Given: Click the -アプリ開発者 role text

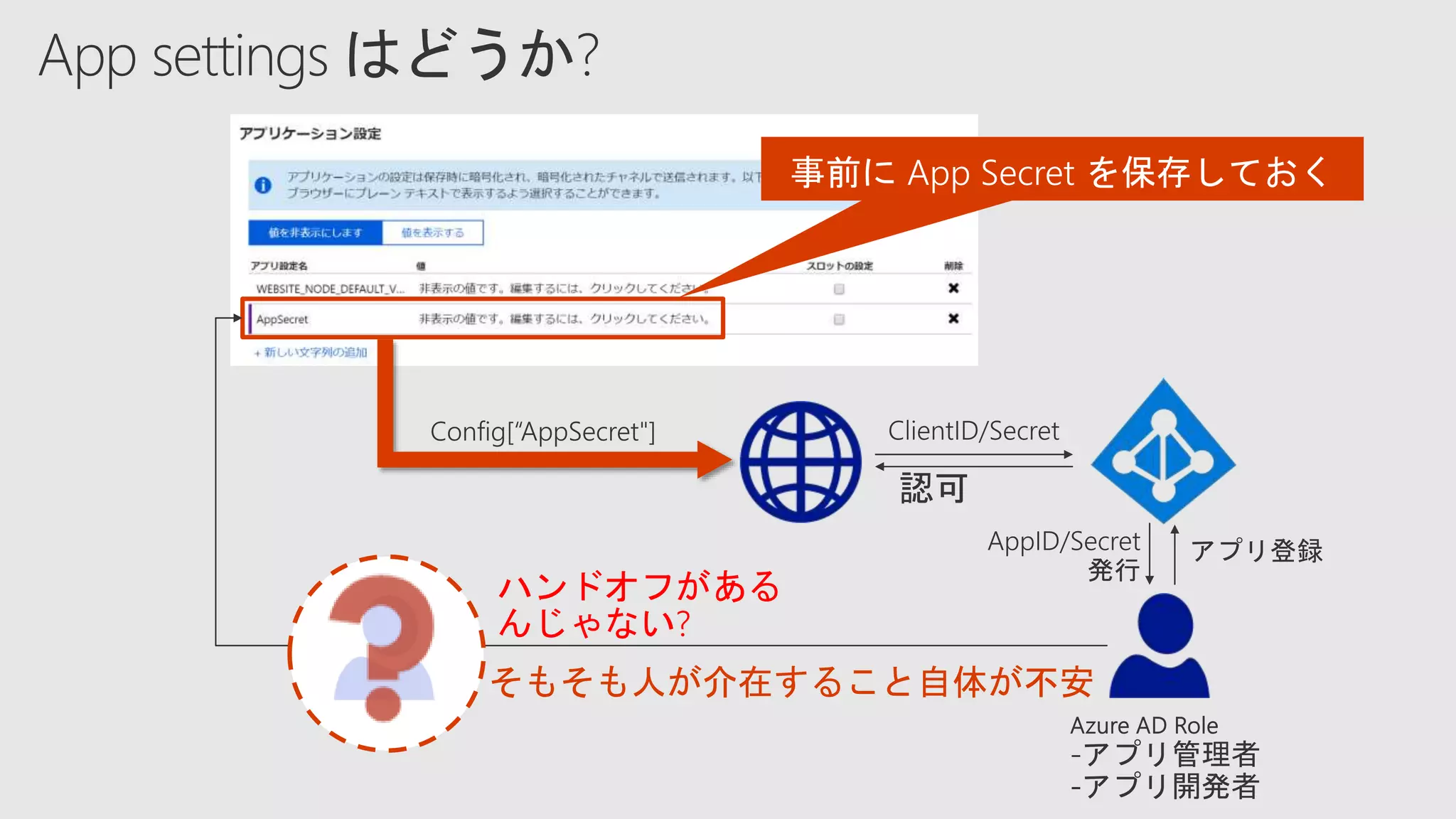Looking at the screenshot, I should 1165,786.
